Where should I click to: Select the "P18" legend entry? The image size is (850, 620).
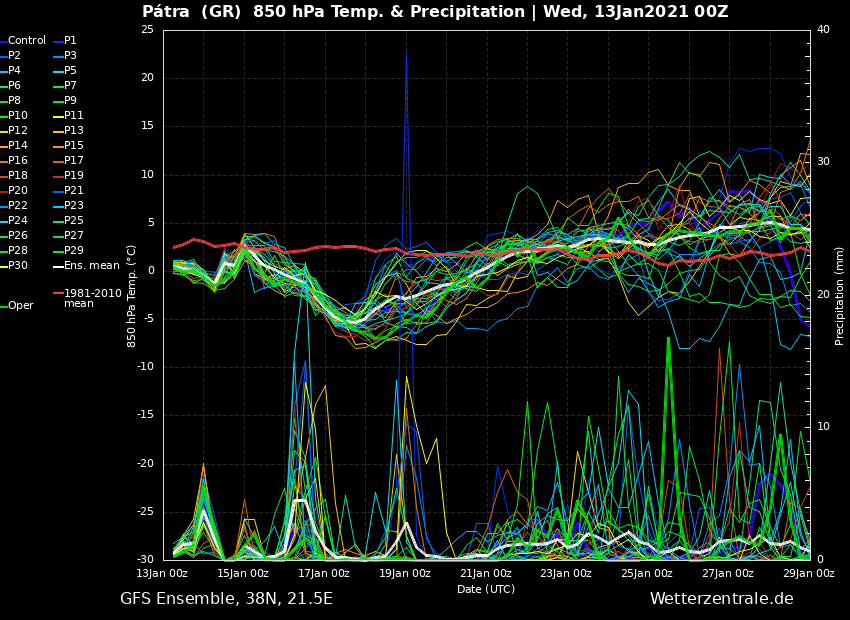coord(14,176)
